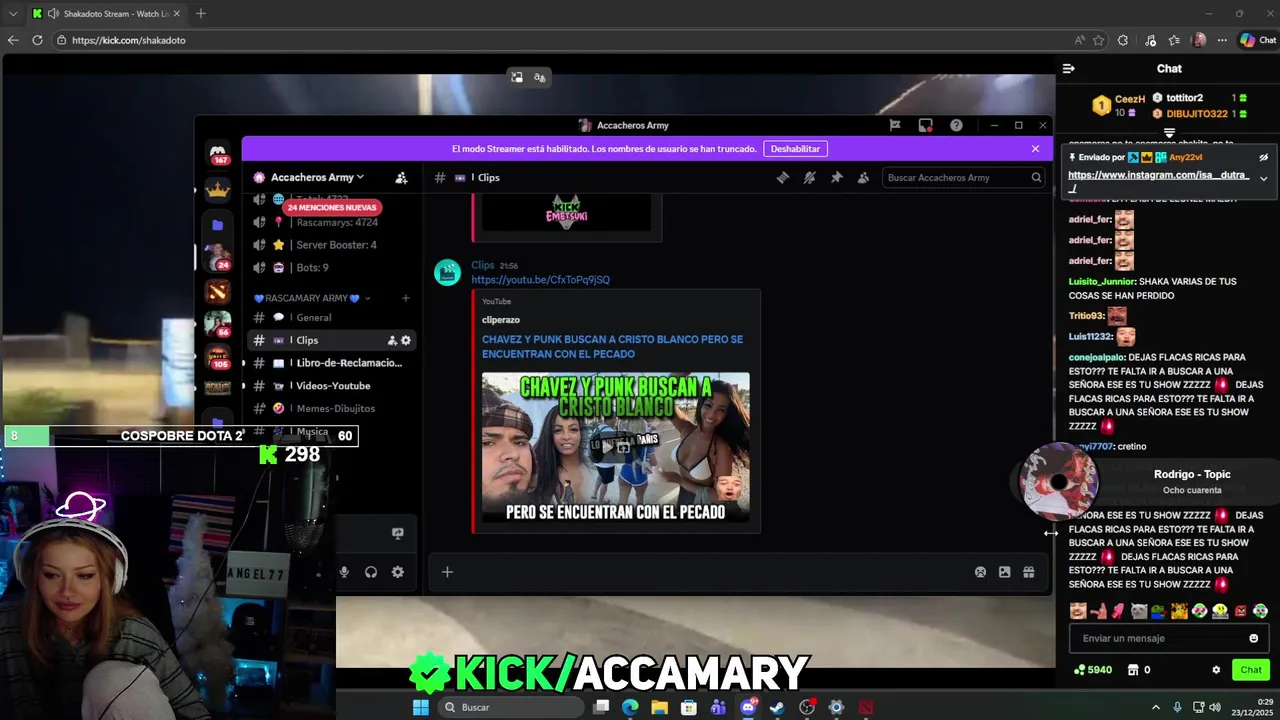
Task: Favorite this page with the star icon
Action: (x=1099, y=40)
